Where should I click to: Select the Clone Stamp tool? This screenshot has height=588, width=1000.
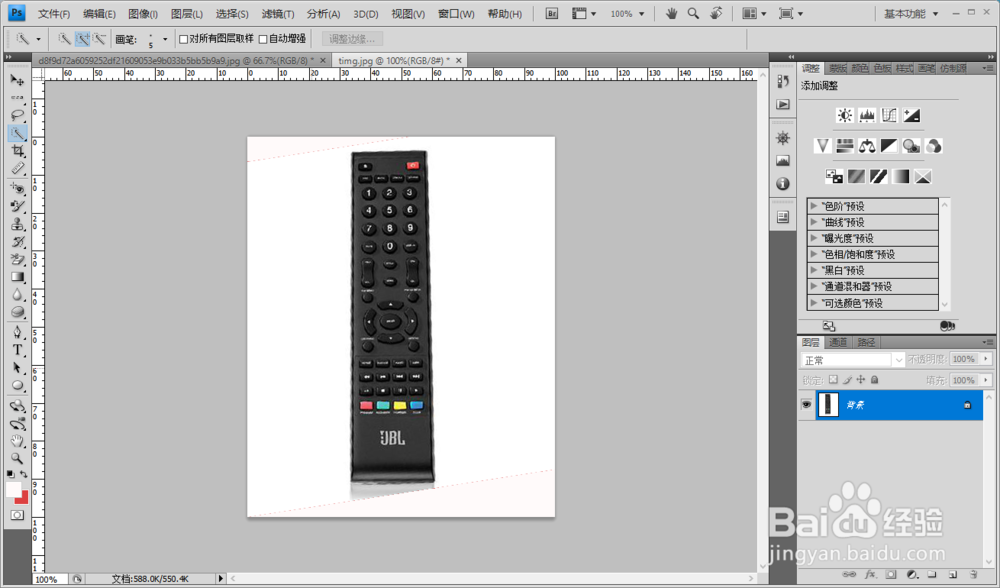17,224
